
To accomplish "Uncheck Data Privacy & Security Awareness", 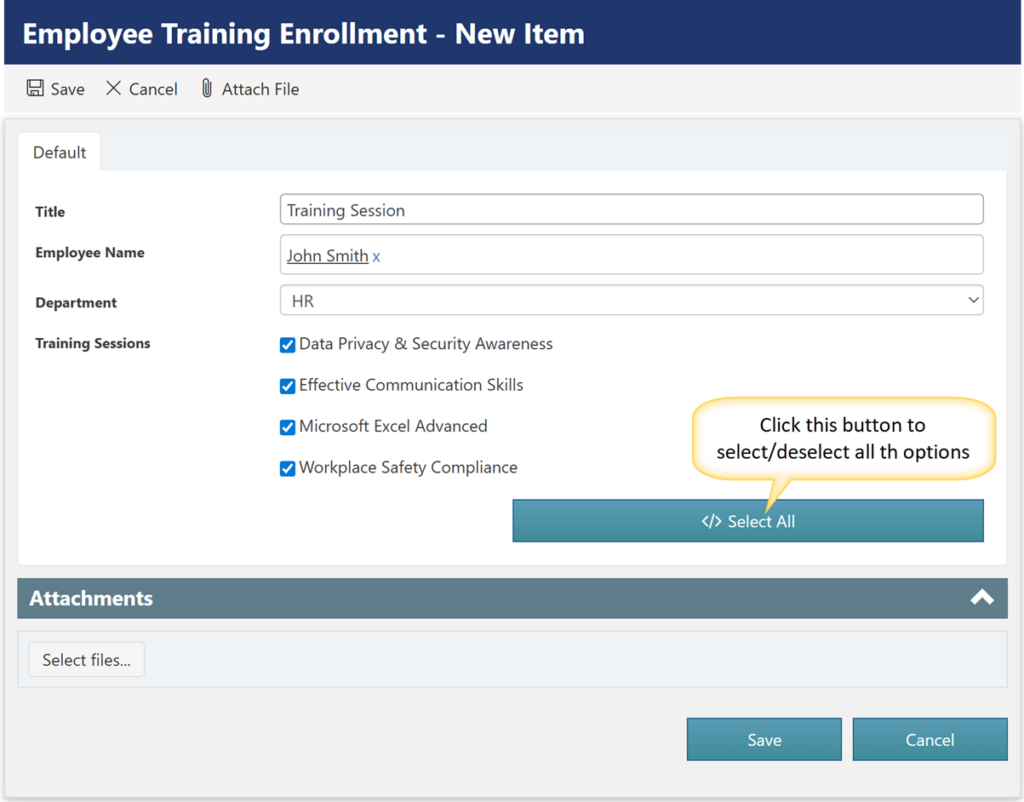I will click(x=288, y=345).
